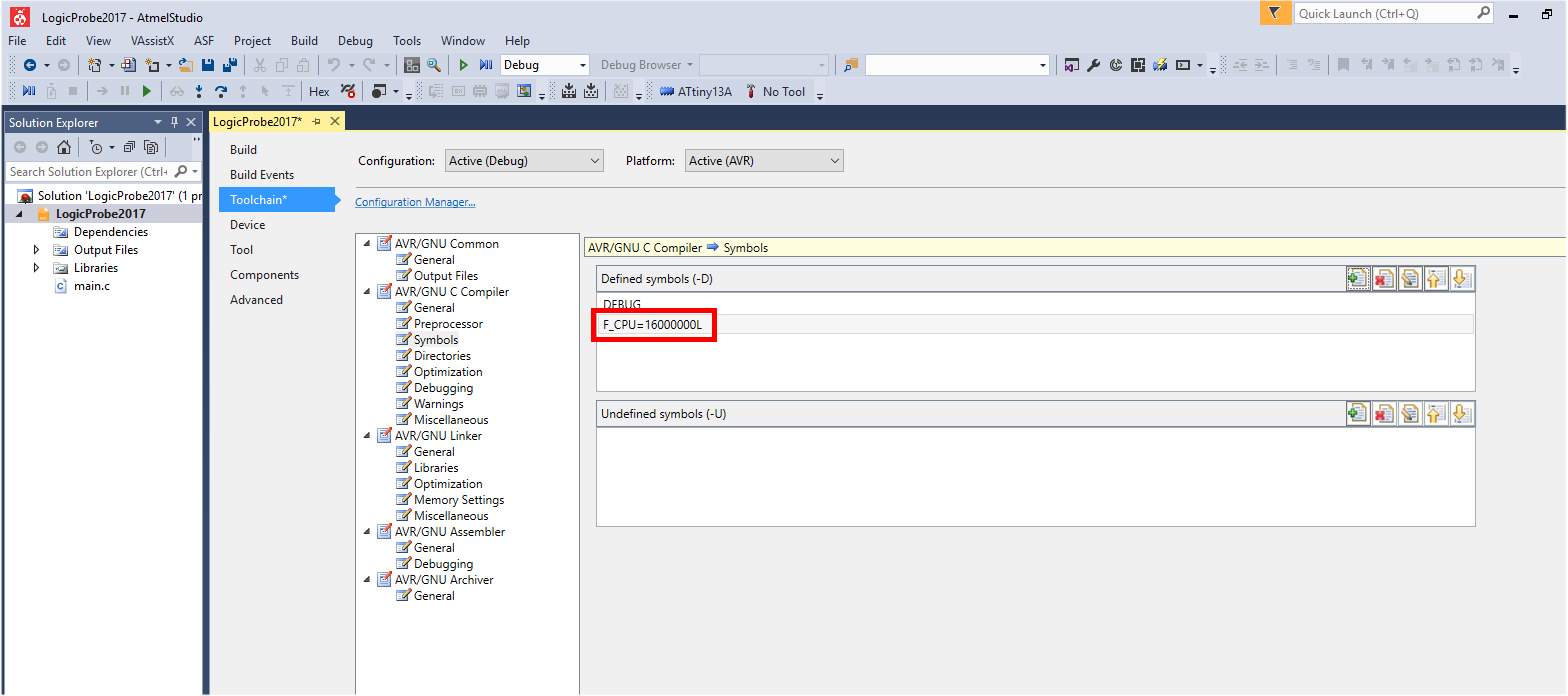This screenshot has height=696, width=1568.
Task: Select Optimization under AVR/GNU C Compiler
Action: [448, 372]
